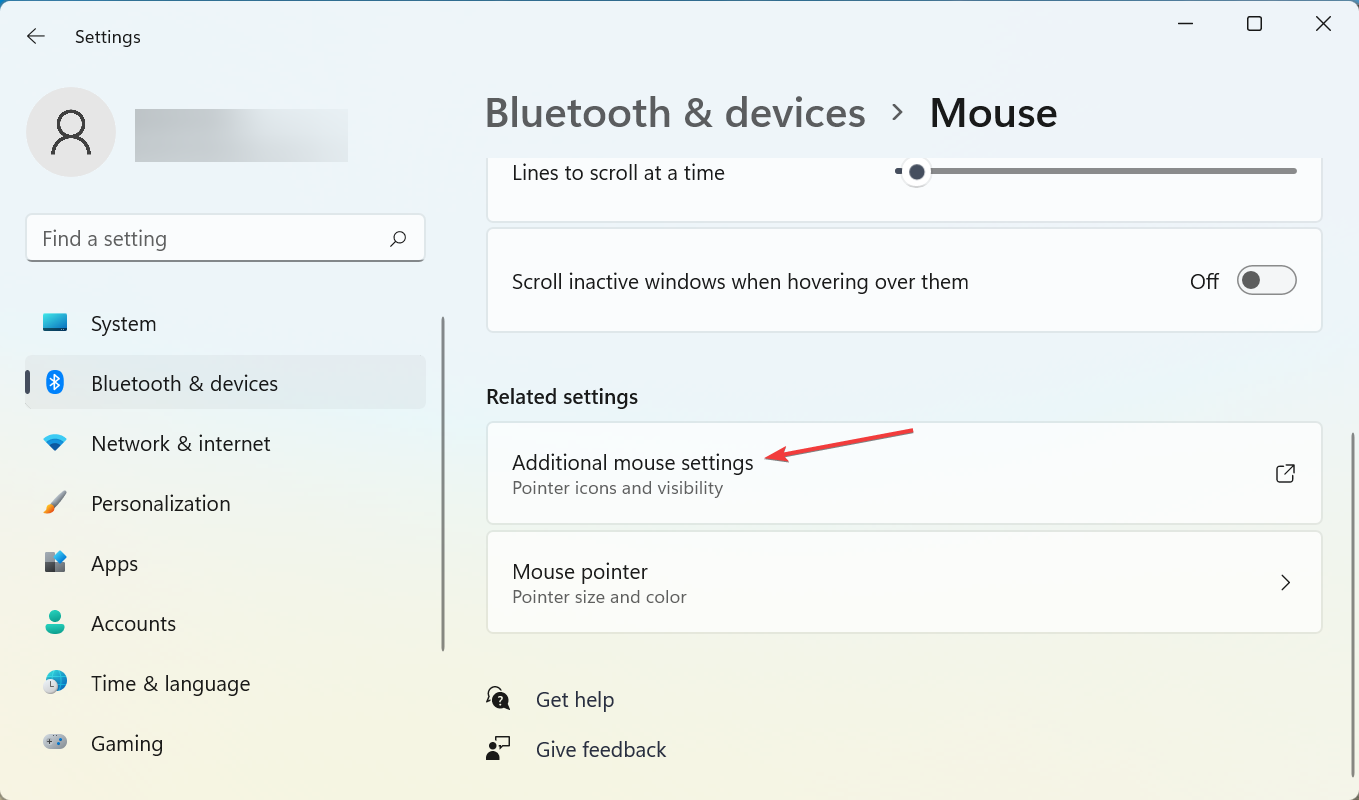Image resolution: width=1359 pixels, height=800 pixels.
Task: Click the Accounts person icon
Action: pos(55,623)
